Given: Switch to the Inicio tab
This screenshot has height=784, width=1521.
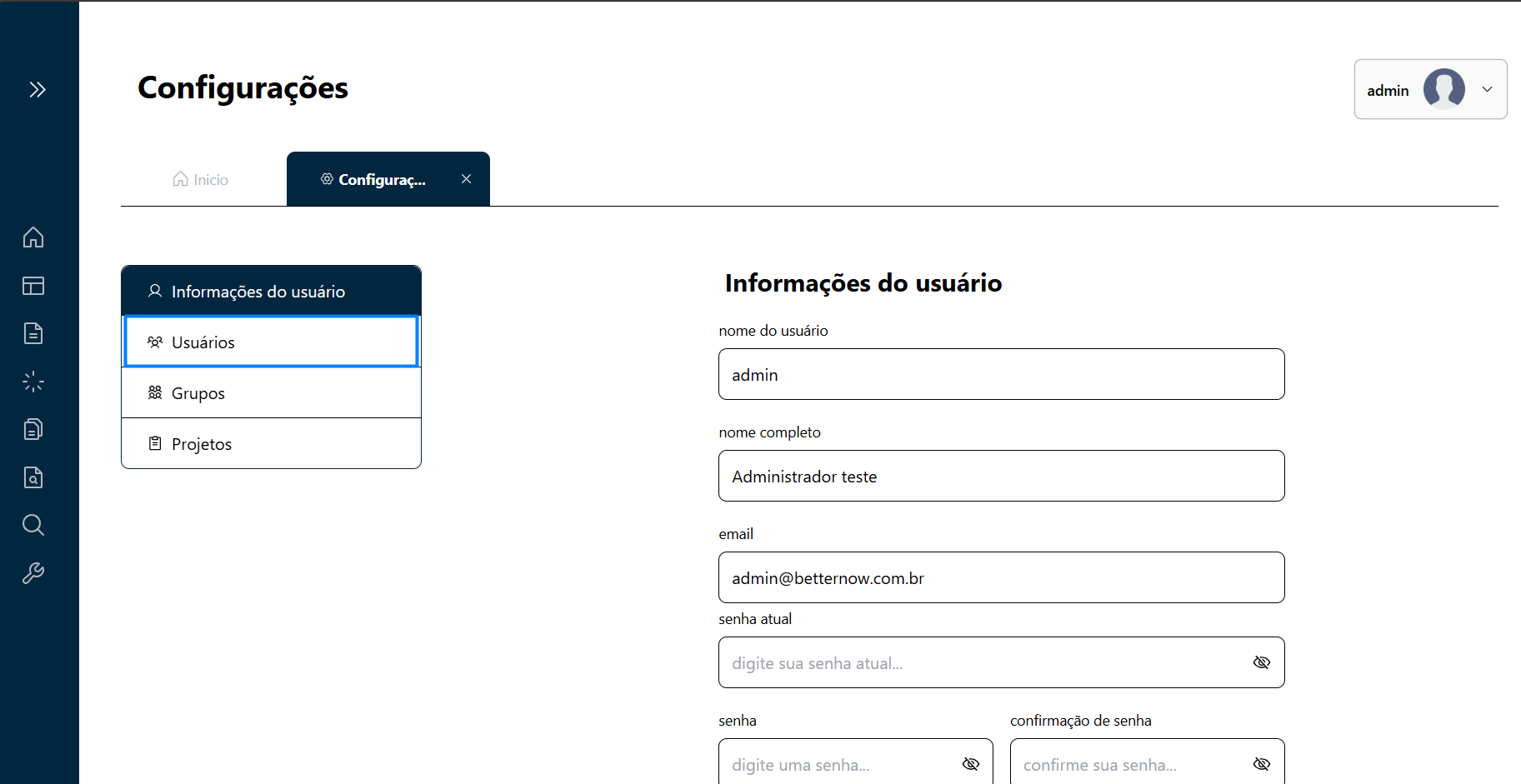Looking at the screenshot, I should click(x=199, y=178).
